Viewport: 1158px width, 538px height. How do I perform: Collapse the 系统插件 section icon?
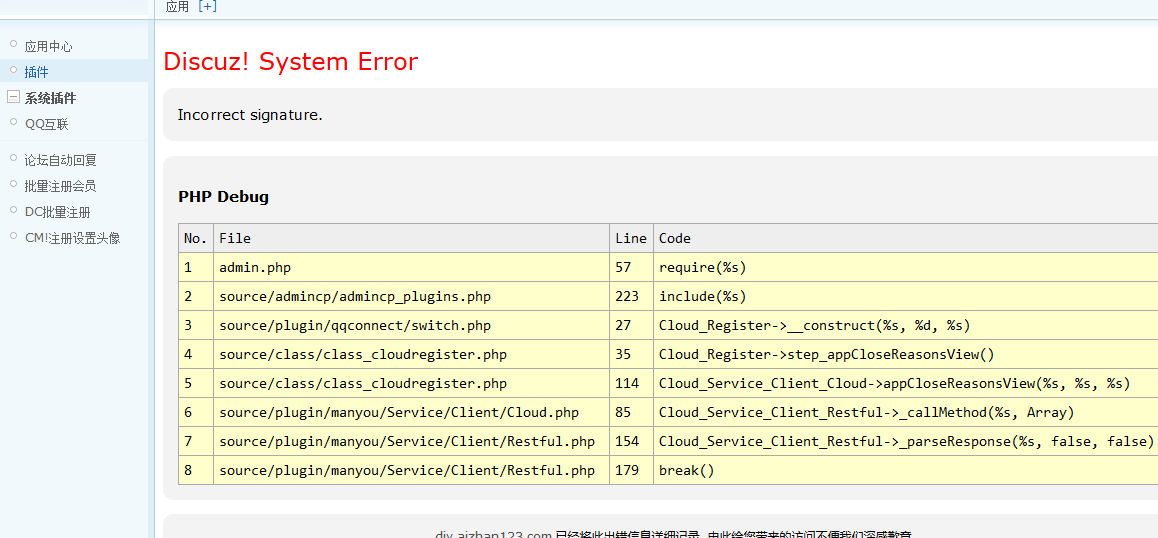click(x=13, y=97)
